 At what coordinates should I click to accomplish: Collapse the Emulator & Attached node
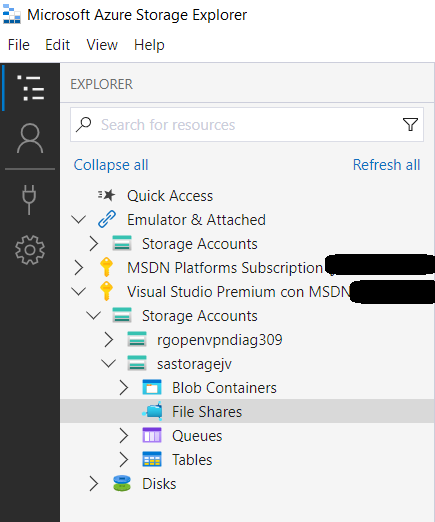tap(79, 219)
